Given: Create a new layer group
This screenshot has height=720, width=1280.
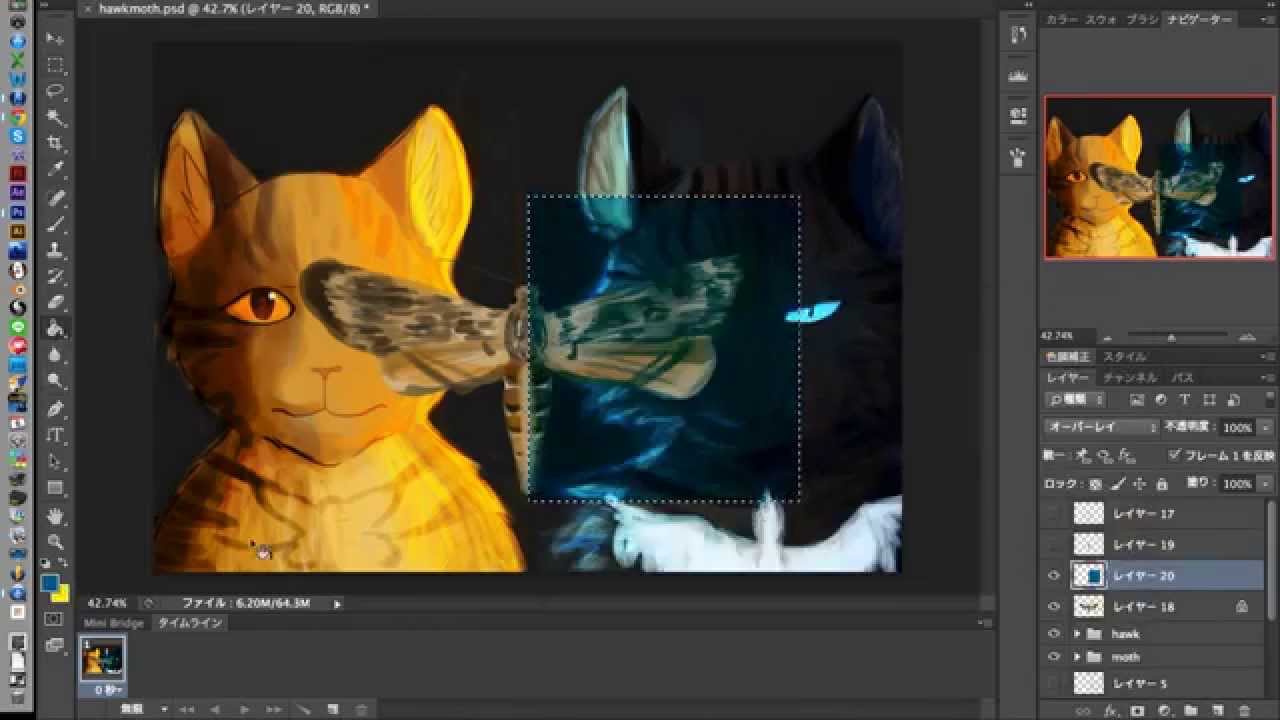Looking at the screenshot, I should click(x=1191, y=711).
